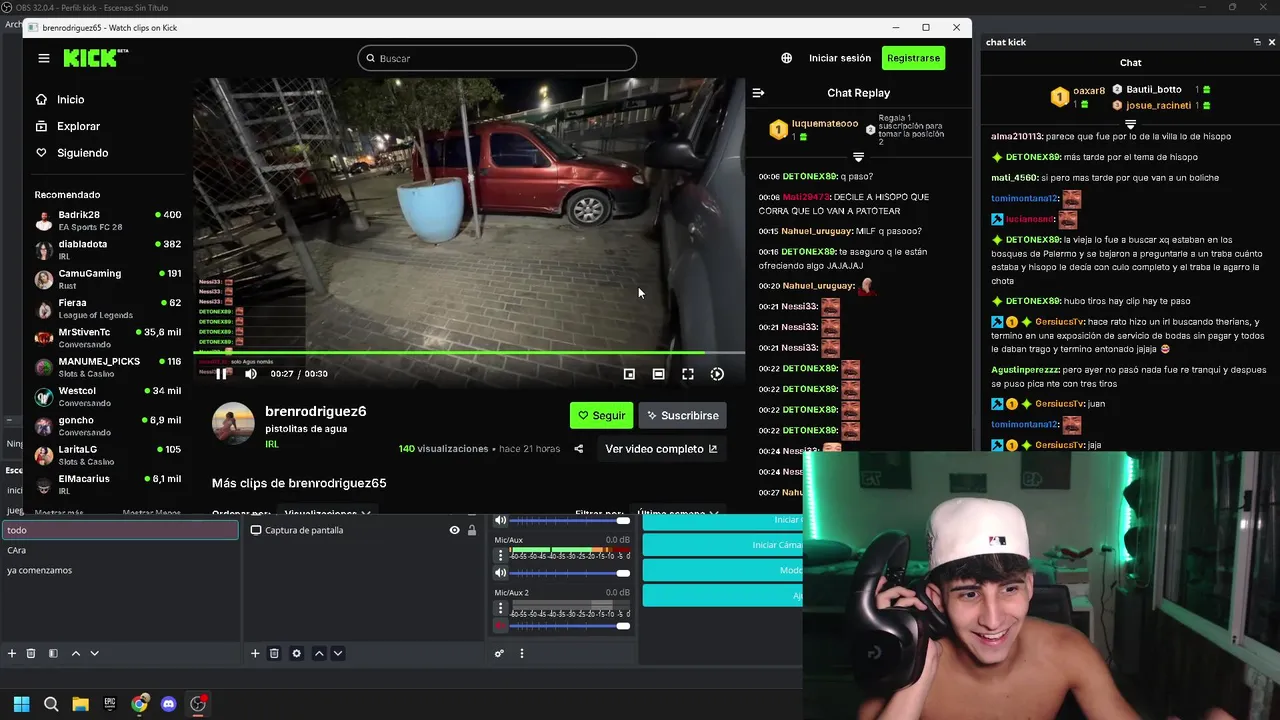Select Captura de pantalla source row
Image resolution: width=1280 pixels, height=720 pixels.
pyautogui.click(x=363, y=530)
